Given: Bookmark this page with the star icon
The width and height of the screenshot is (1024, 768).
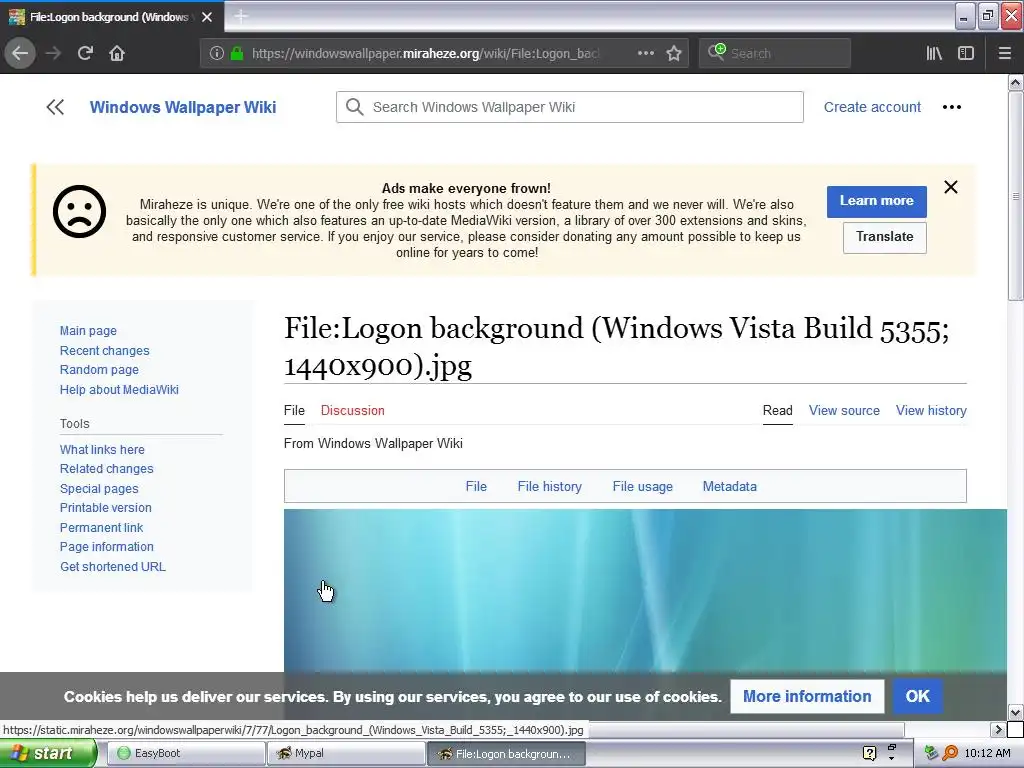Looking at the screenshot, I should click(674, 53).
